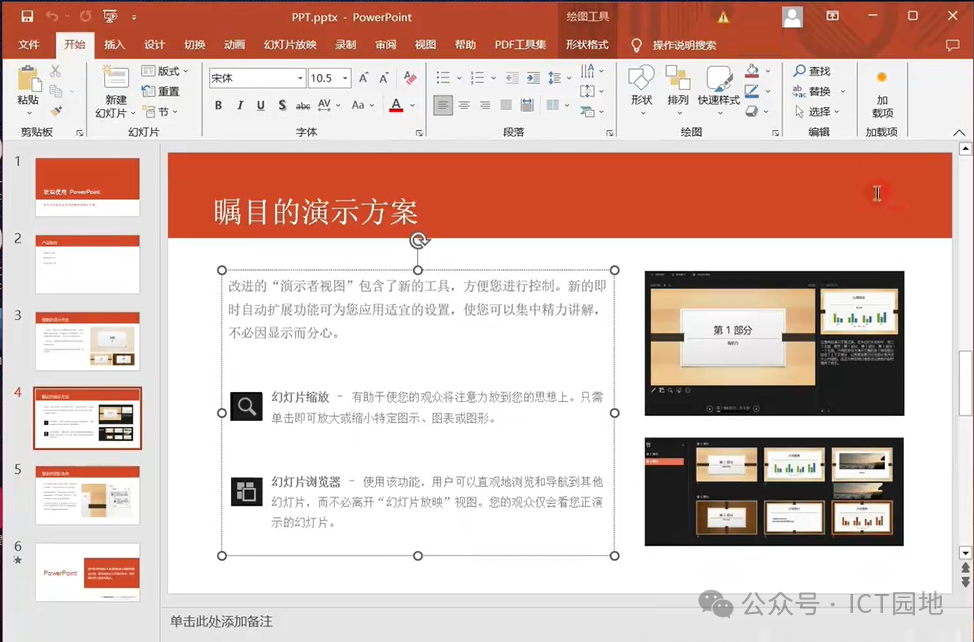Toggle Underline formatting
This screenshot has width=974, height=642.
point(261,105)
